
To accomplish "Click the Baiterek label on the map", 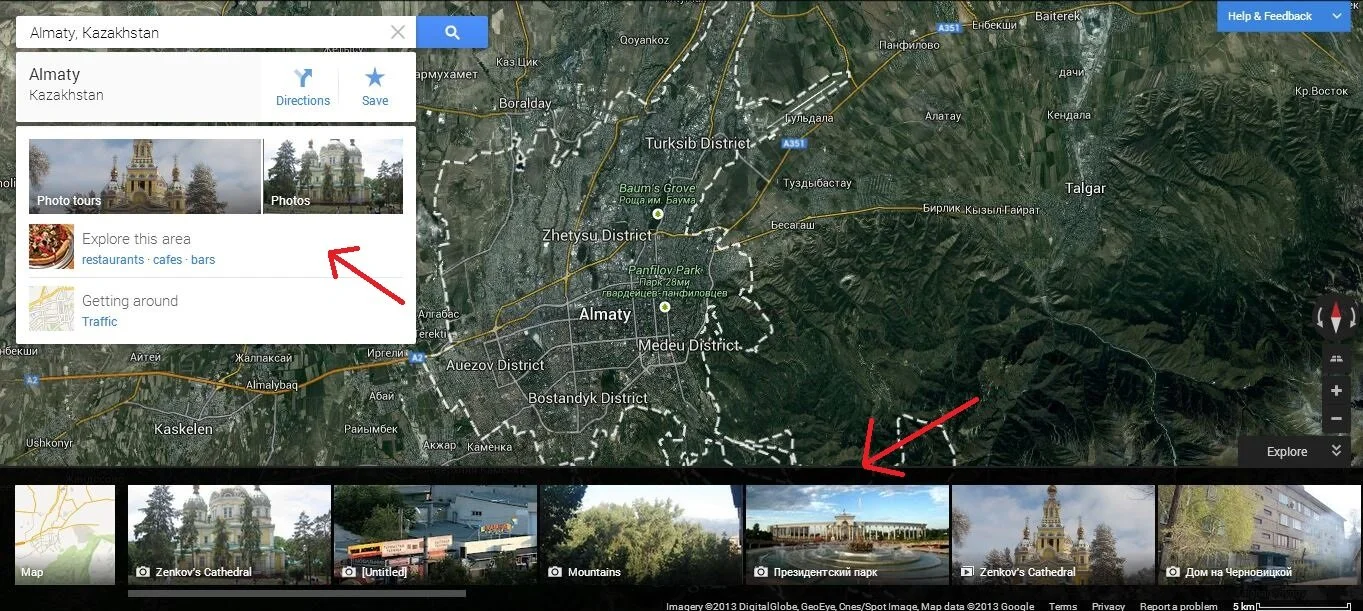I will pyautogui.click(x=1058, y=16).
